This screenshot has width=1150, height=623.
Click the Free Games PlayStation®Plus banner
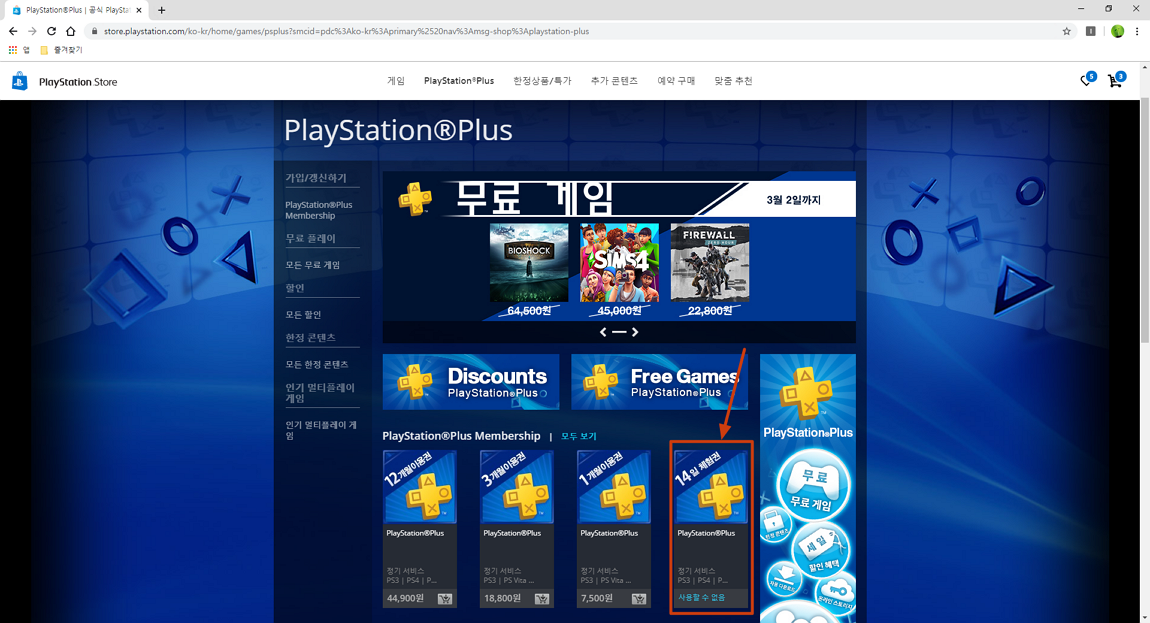click(x=659, y=382)
